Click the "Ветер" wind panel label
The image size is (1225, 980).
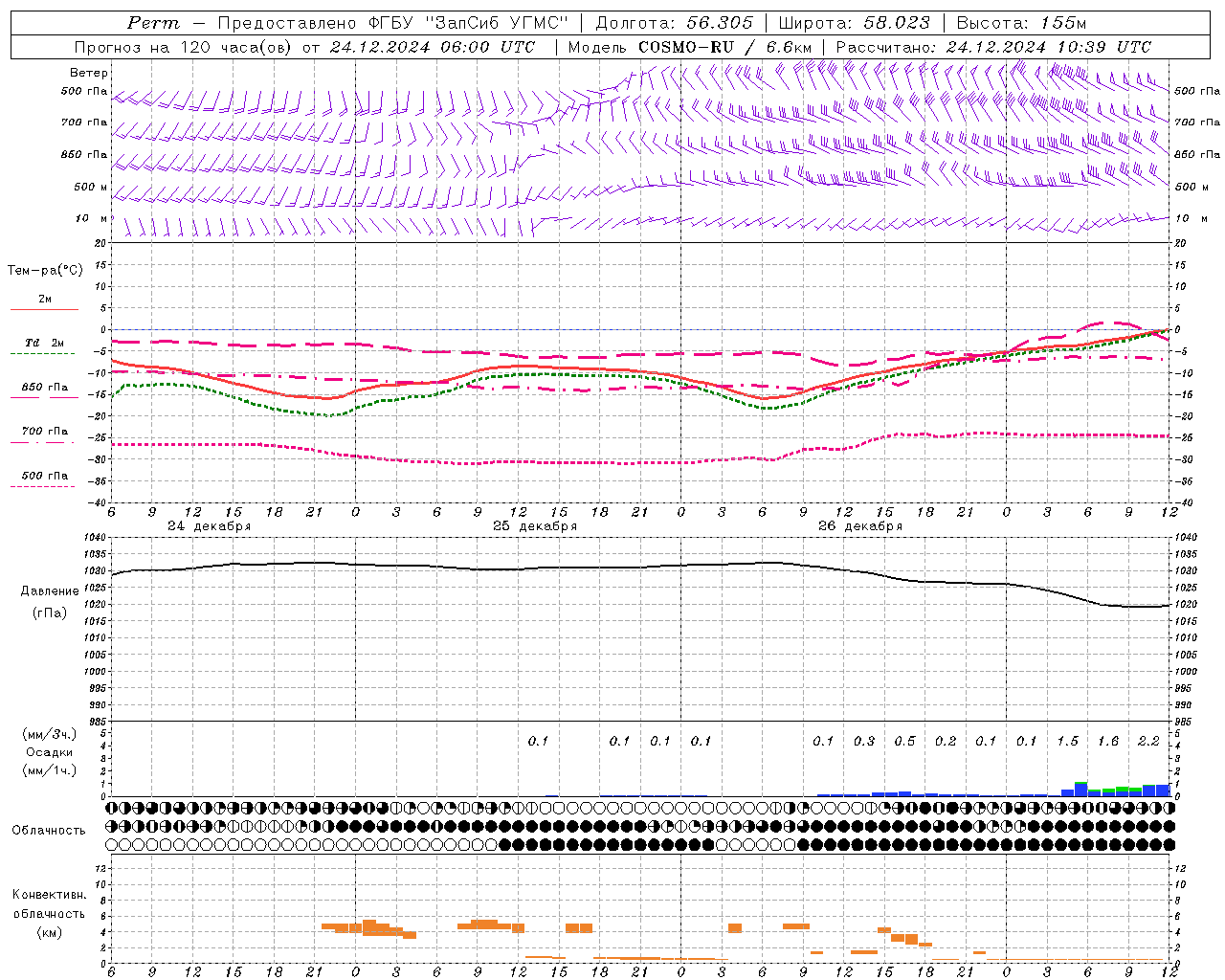(89, 73)
